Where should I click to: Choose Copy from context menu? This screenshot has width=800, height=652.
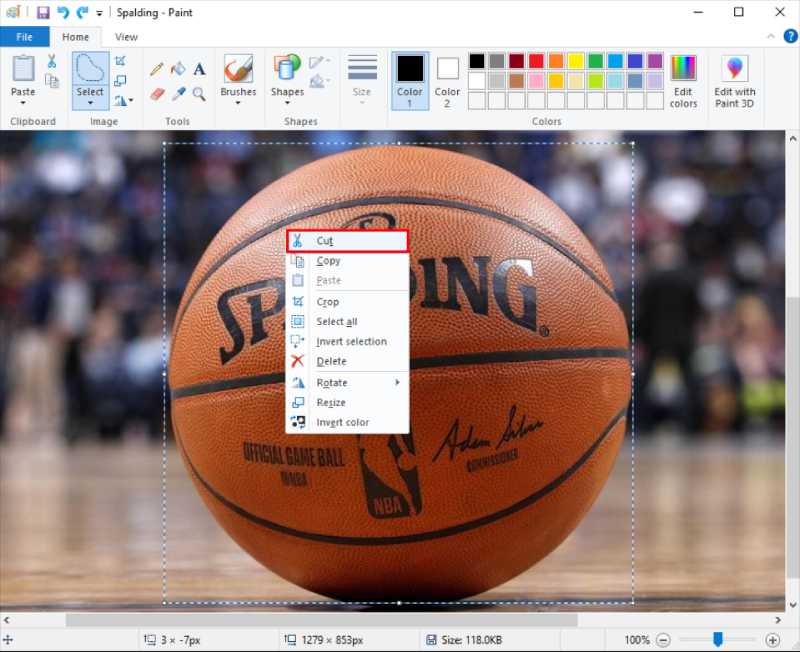point(347,261)
